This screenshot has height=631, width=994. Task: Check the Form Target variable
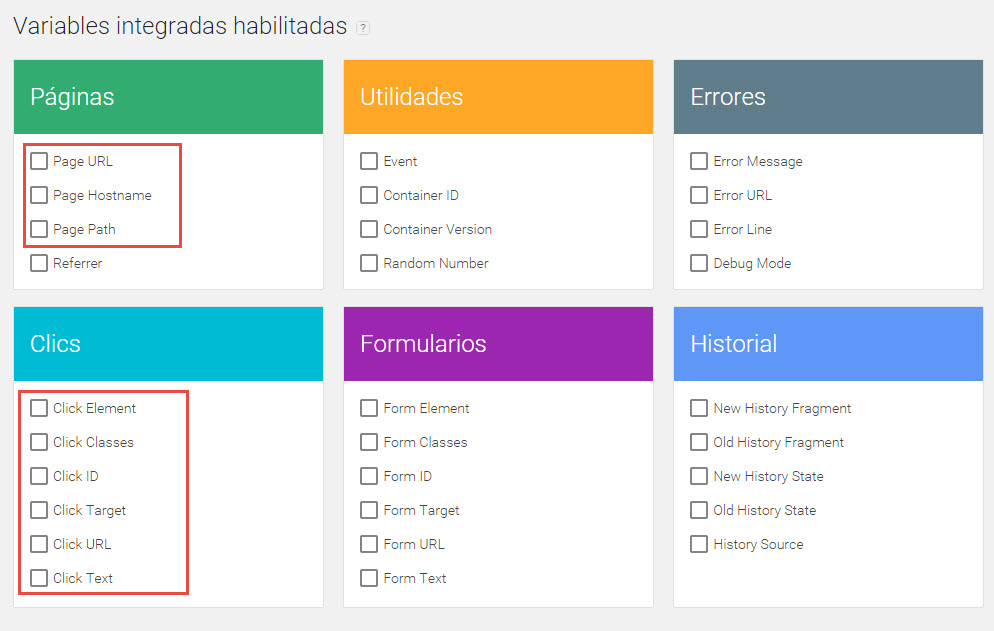(369, 510)
